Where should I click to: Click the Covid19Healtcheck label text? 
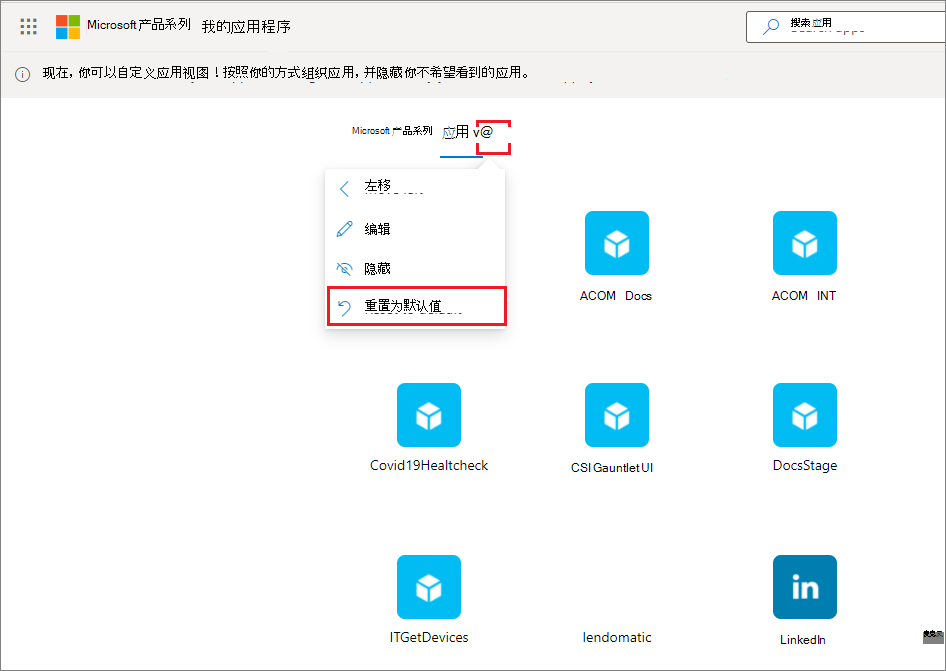click(x=429, y=465)
